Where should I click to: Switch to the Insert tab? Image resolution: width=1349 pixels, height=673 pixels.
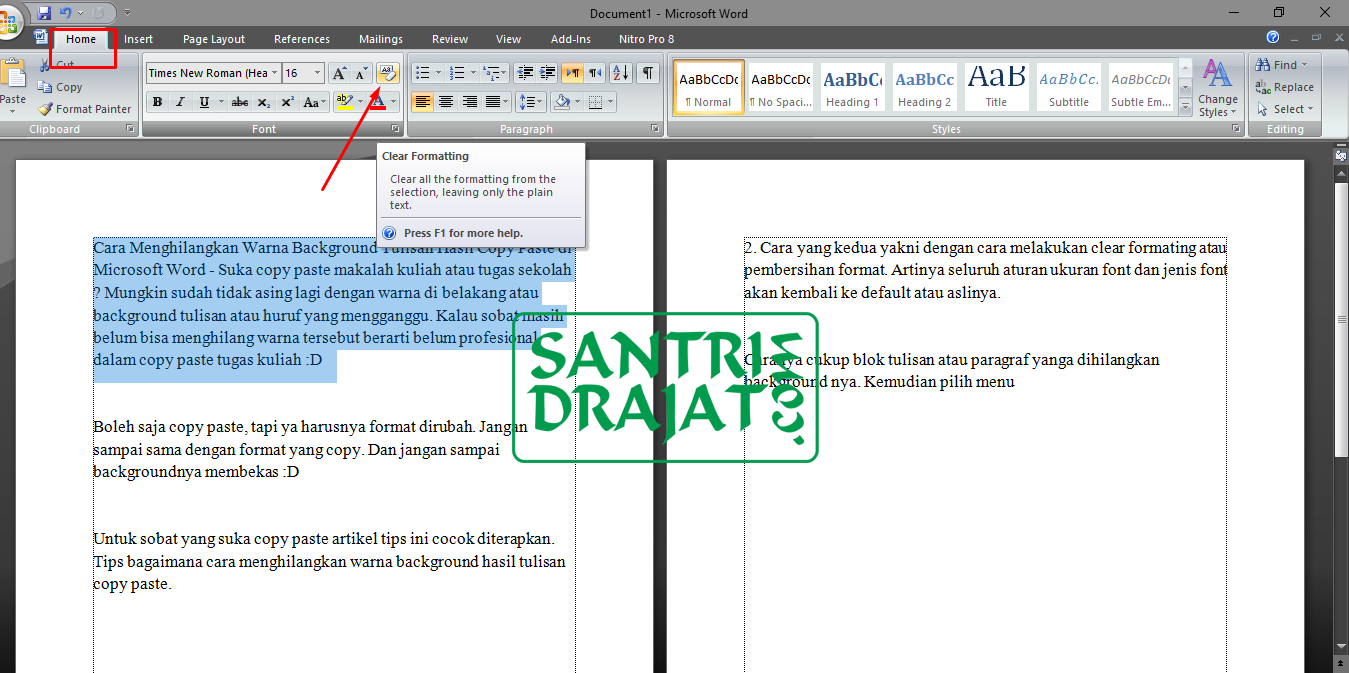138,39
